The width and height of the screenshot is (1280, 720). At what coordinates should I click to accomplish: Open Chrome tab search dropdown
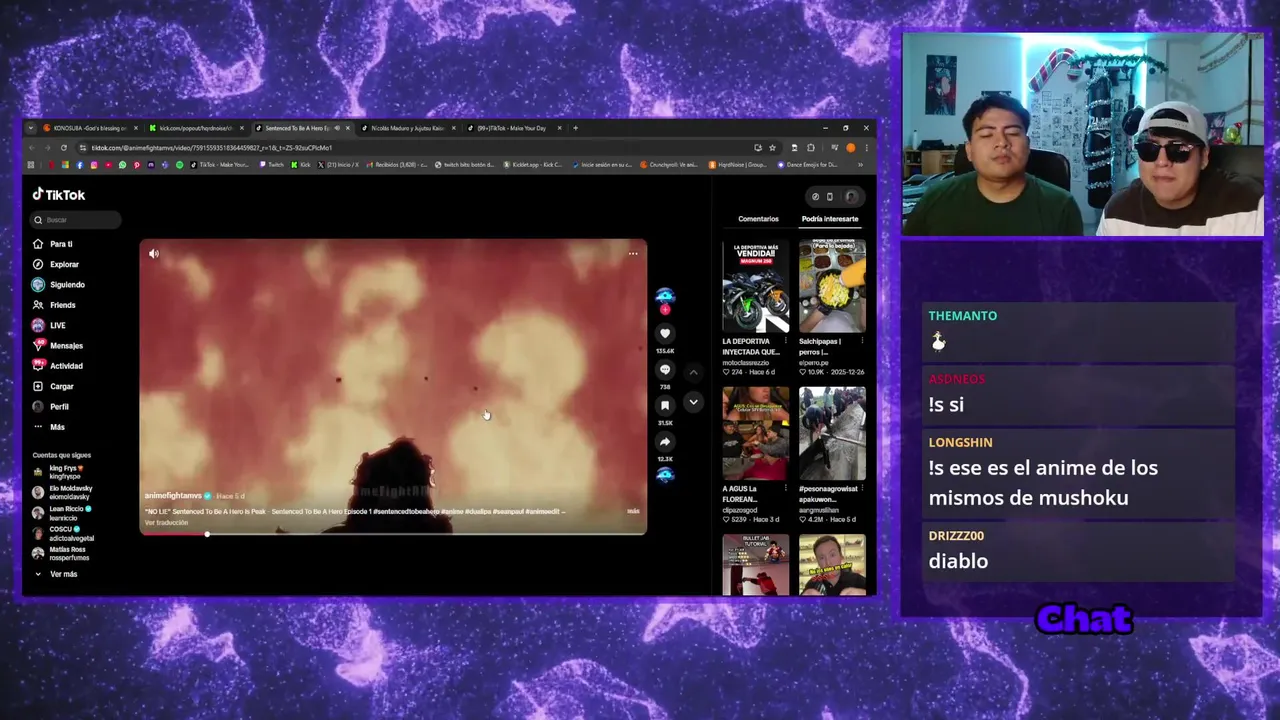point(30,128)
